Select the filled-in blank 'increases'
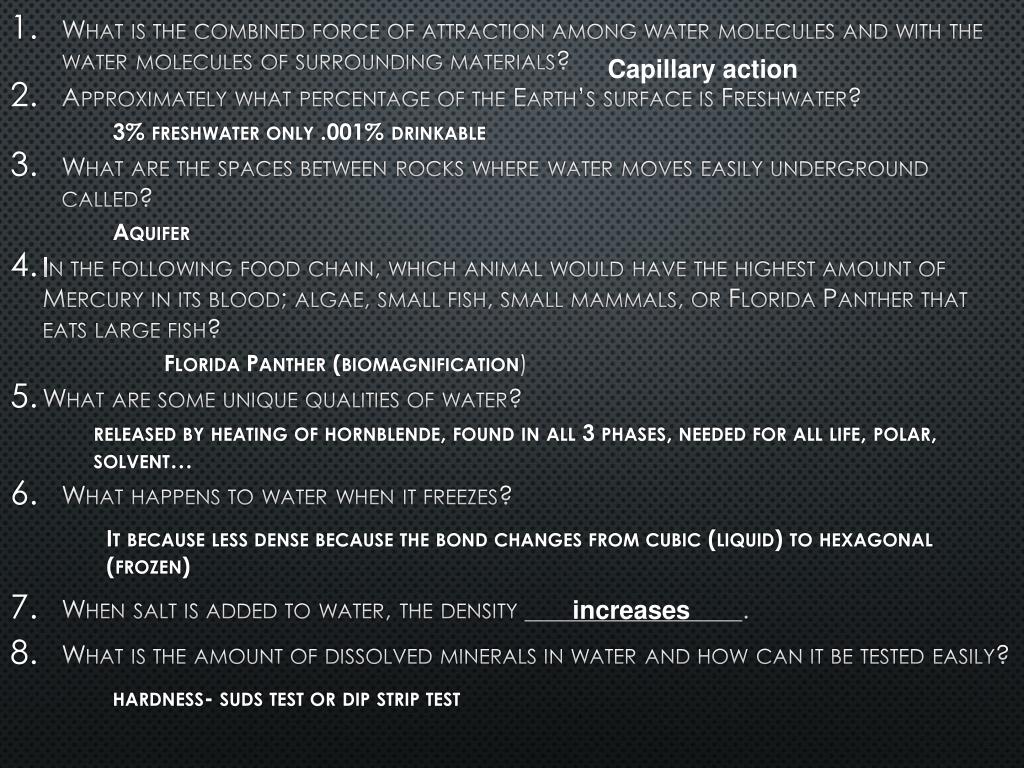This screenshot has width=1024, height=768. (x=631, y=610)
